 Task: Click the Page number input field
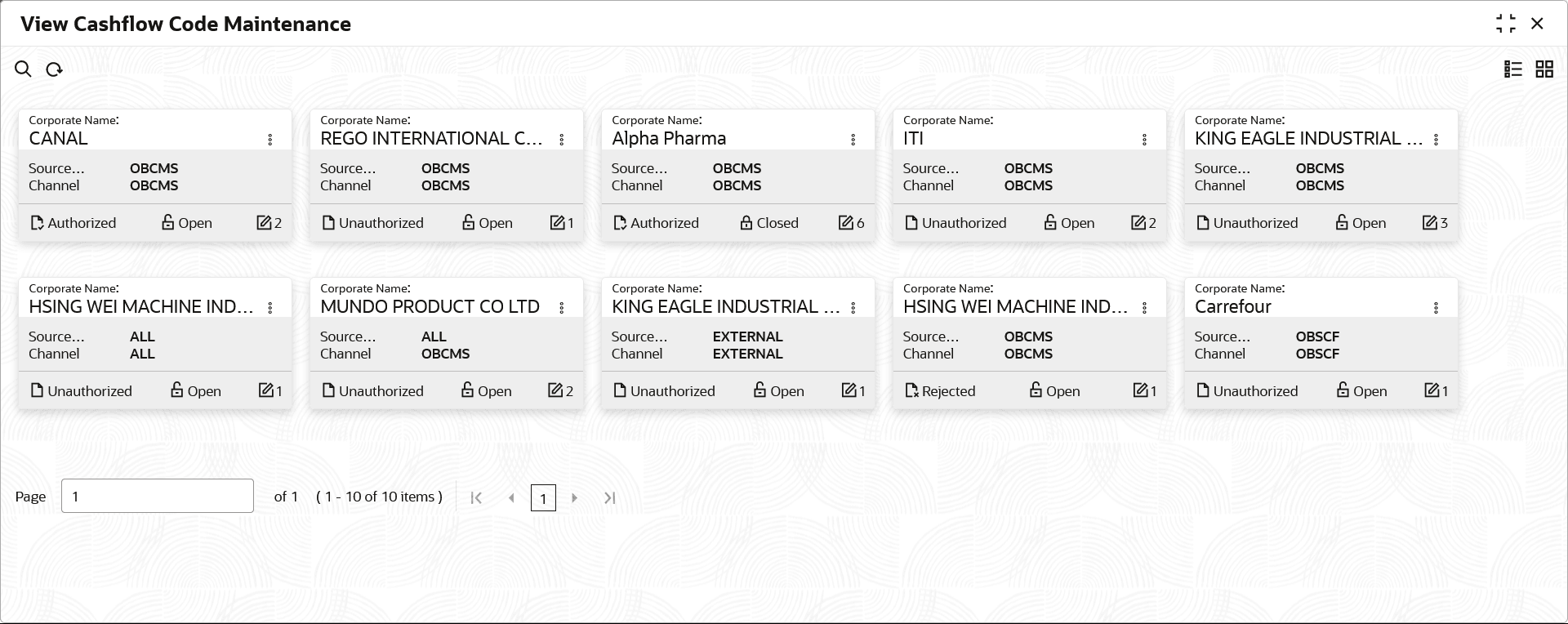(x=158, y=496)
